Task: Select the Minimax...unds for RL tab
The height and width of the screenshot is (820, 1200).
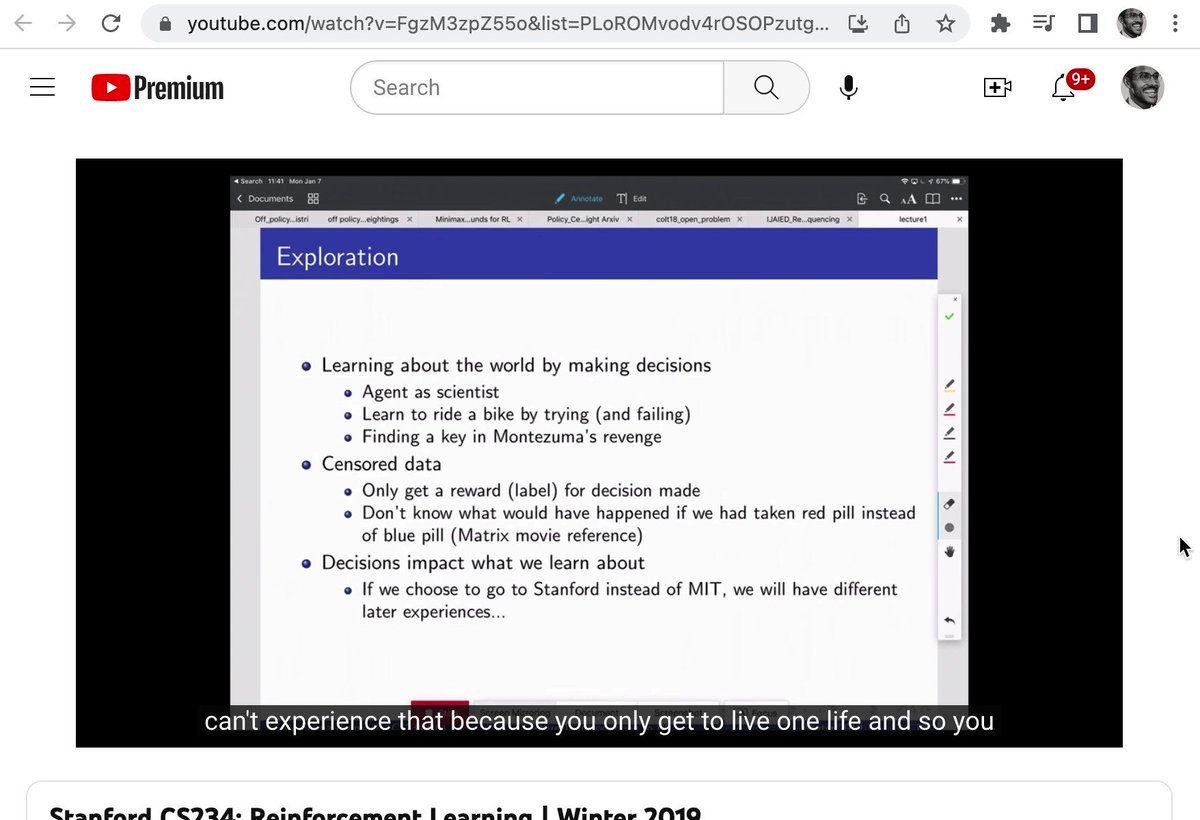Action: [471, 219]
